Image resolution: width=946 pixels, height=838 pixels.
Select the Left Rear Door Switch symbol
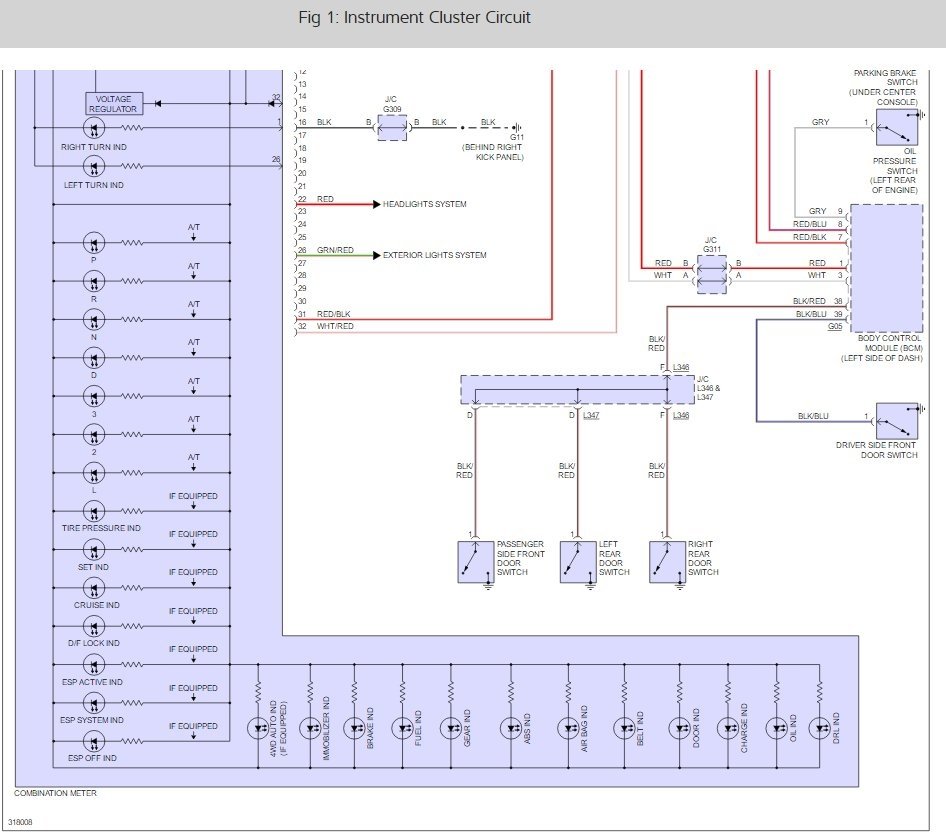(578, 562)
